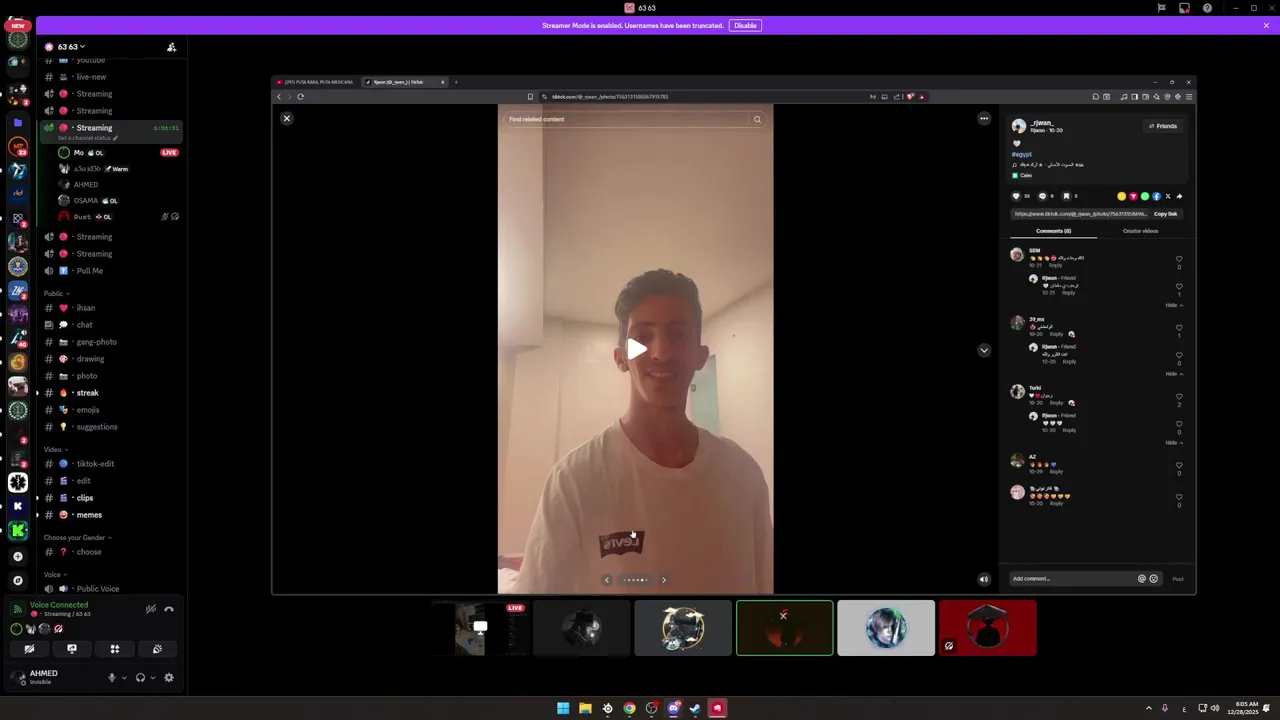The height and width of the screenshot is (720, 1280).
Task: Collapse the Voice category
Action: tap(55, 575)
